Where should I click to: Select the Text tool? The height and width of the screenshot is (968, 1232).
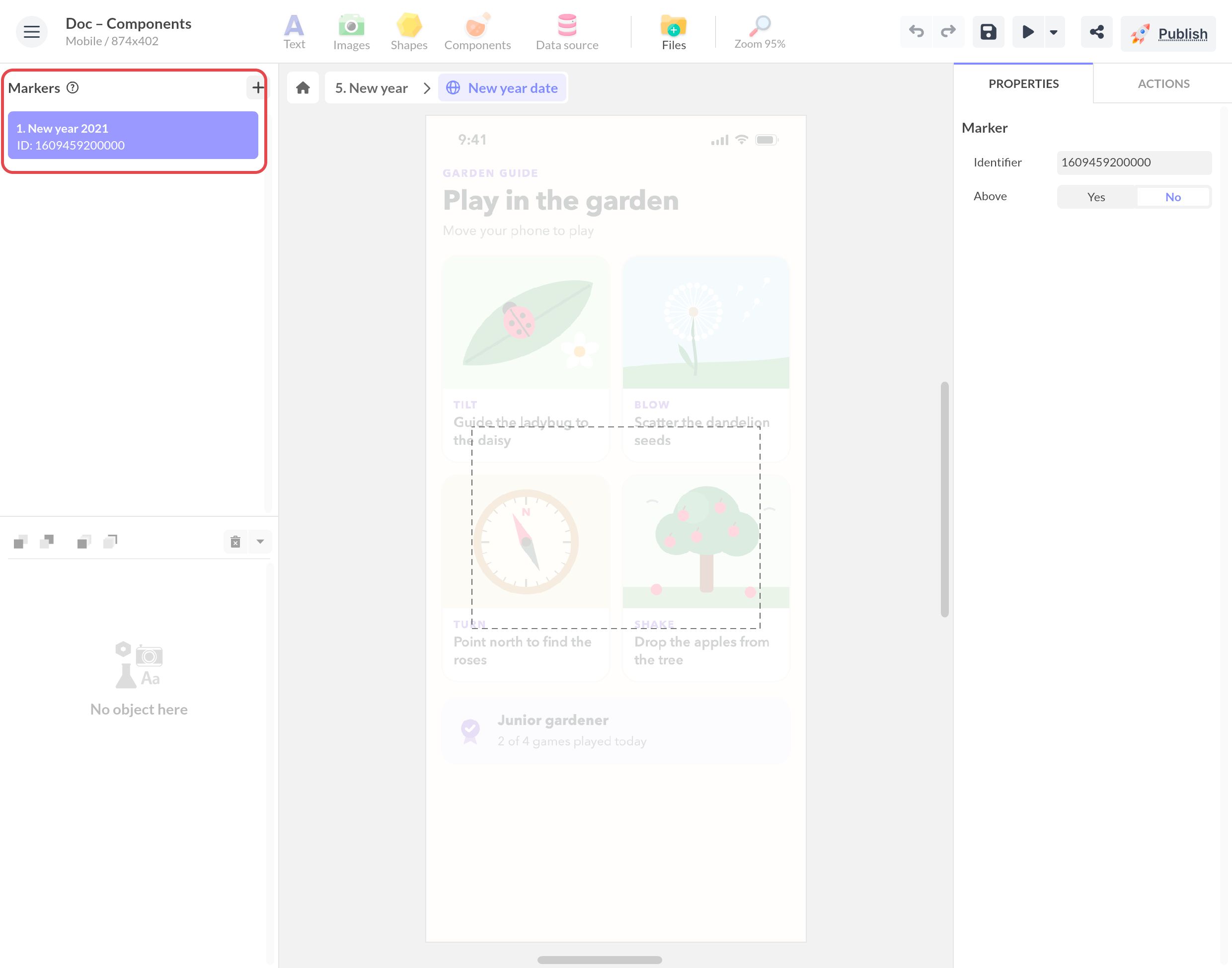pyautogui.click(x=294, y=32)
